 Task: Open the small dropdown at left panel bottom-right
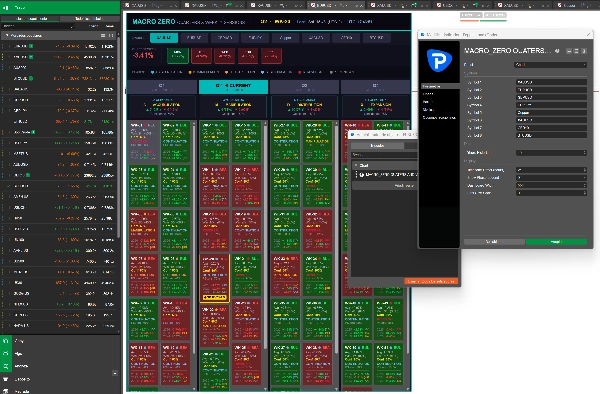pos(115,373)
